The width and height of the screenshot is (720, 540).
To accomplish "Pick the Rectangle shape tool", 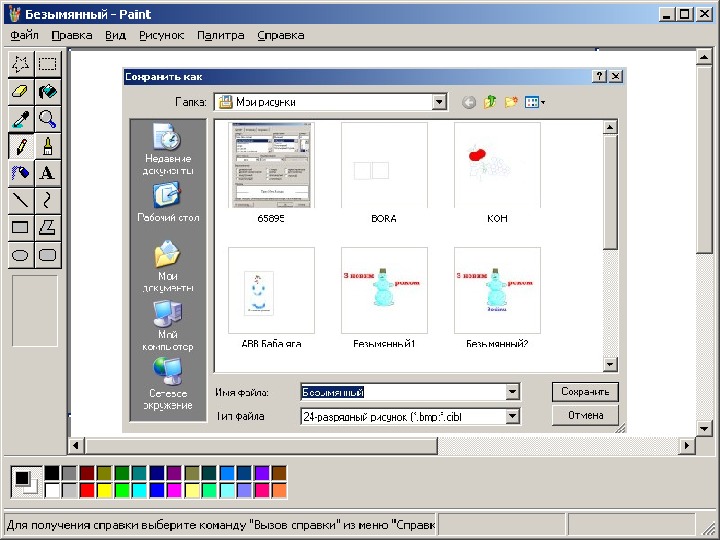I will point(21,227).
